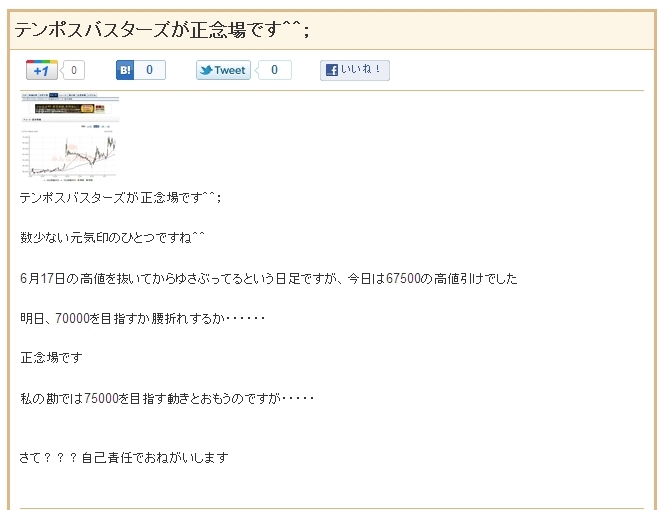Click the text 6月17日の高値を抜いて
Screen dimensions: 661x510
tap(83, 279)
